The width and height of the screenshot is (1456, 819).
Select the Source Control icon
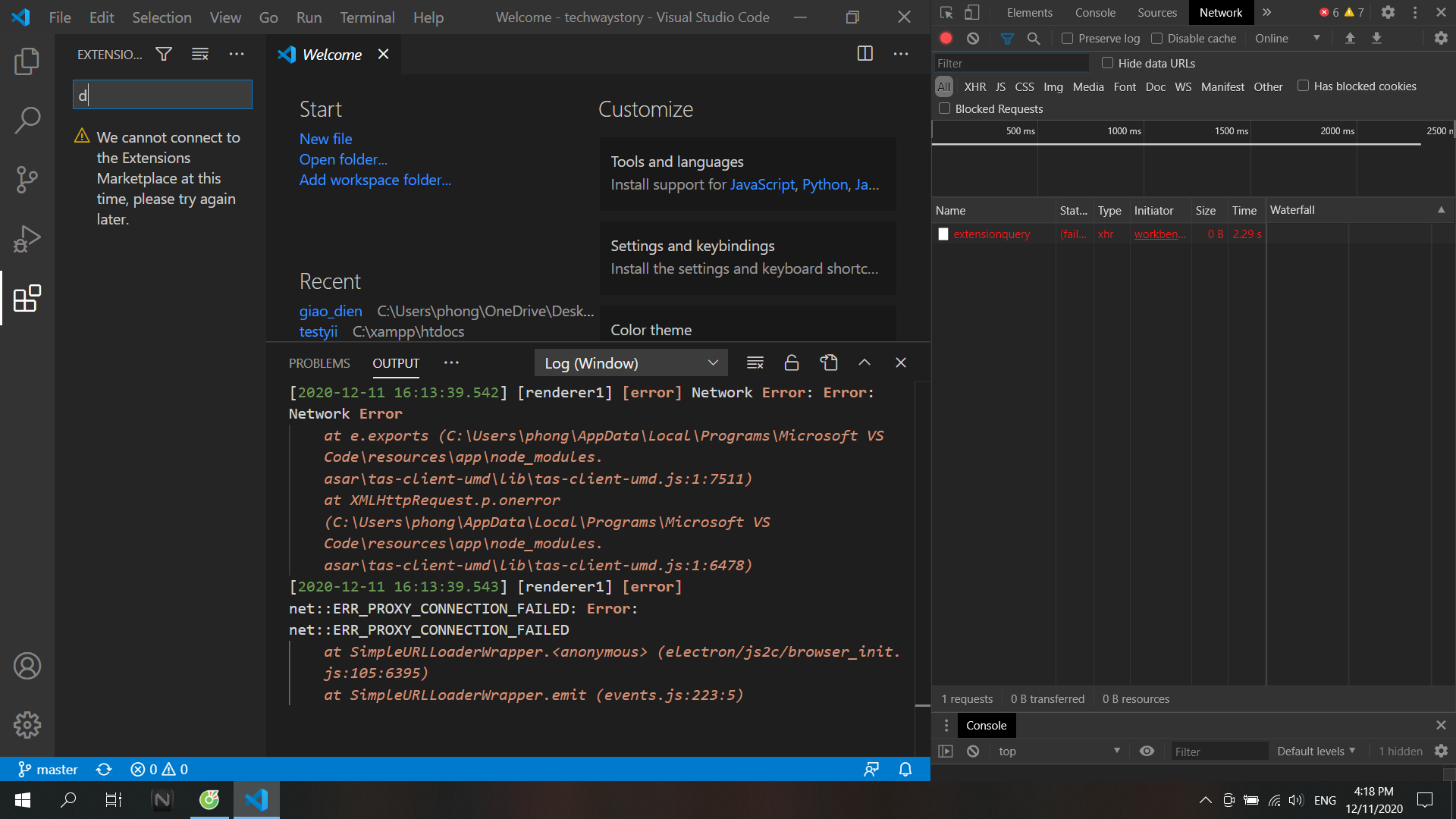pyautogui.click(x=27, y=179)
